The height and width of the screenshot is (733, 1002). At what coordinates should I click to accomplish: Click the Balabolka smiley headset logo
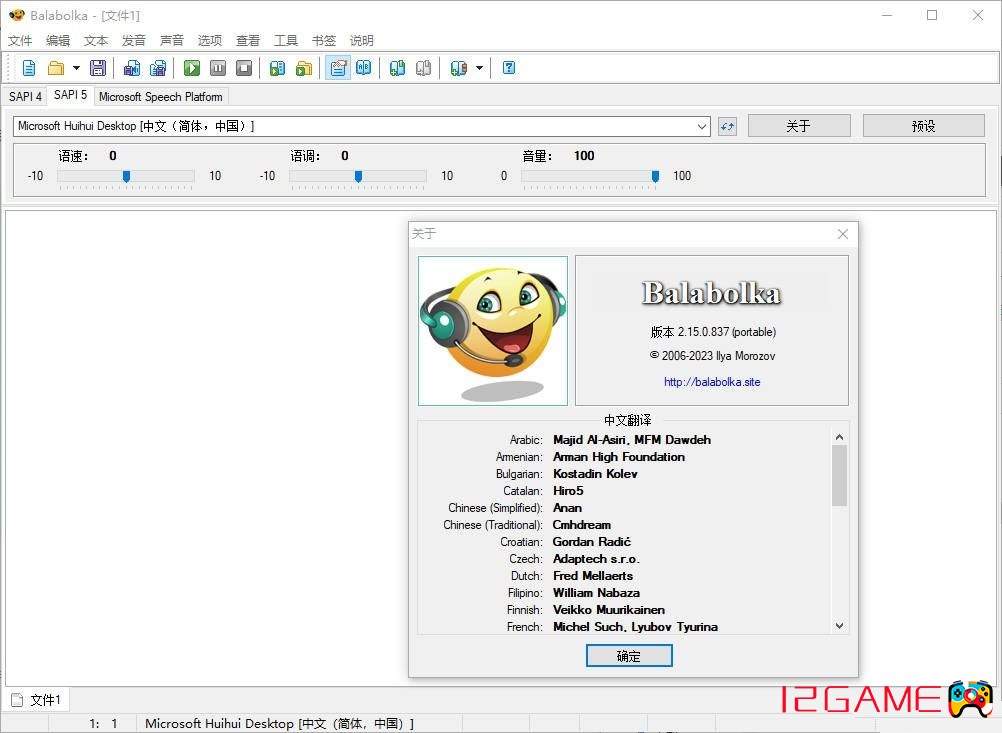(x=493, y=331)
